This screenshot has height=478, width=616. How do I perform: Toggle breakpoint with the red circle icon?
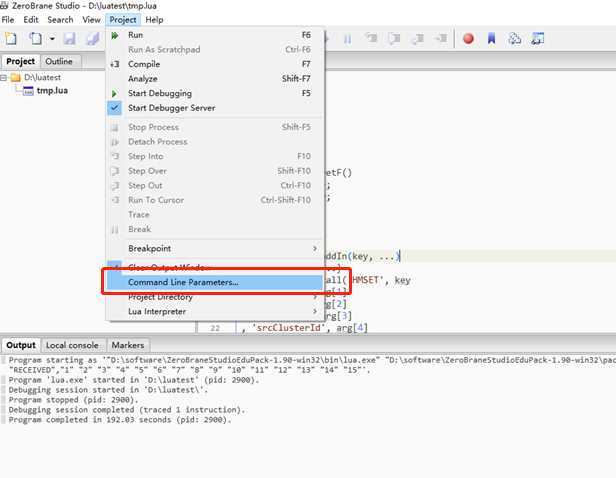click(468, 38)
